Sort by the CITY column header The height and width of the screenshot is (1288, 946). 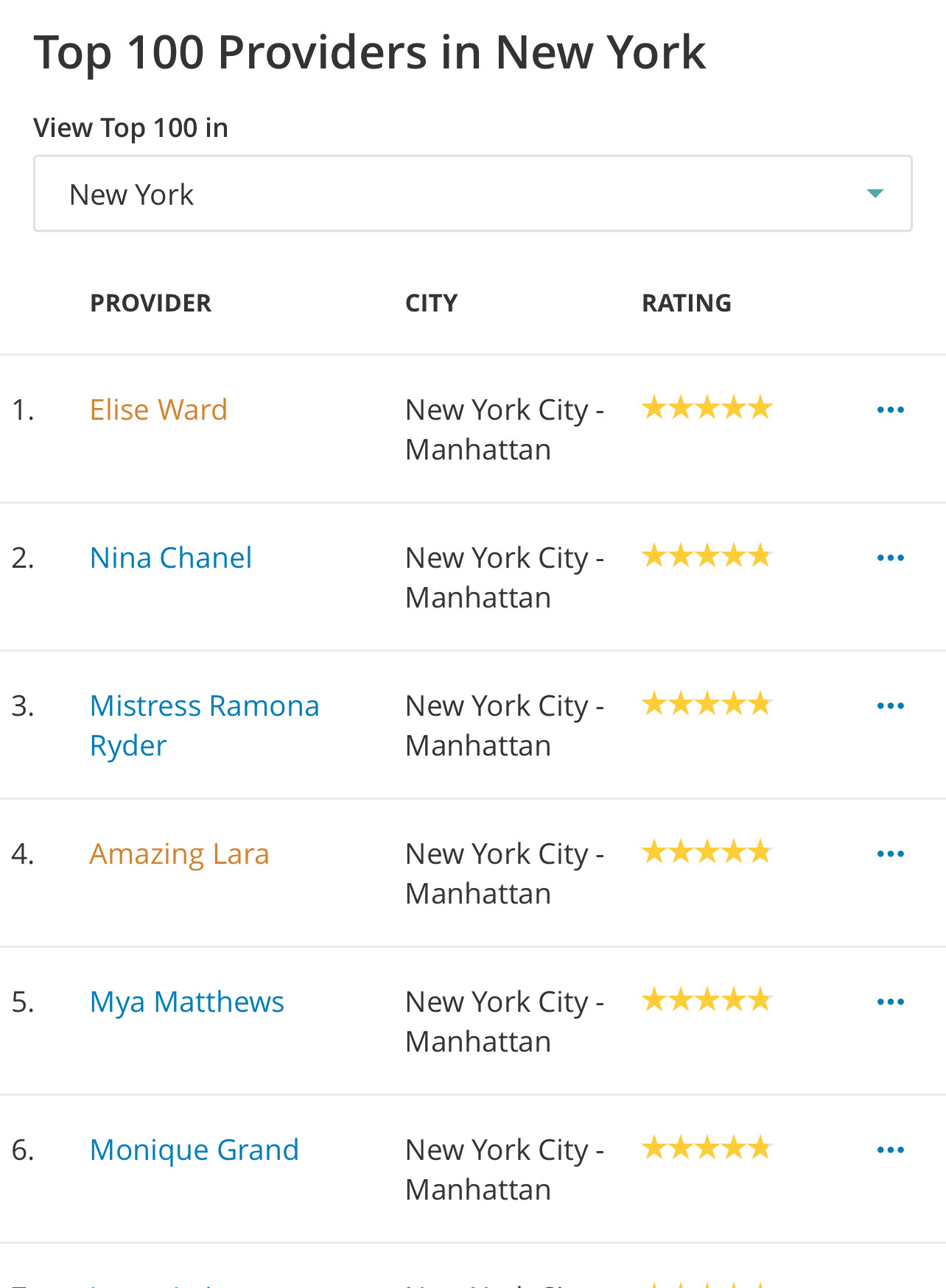[431, 303]
